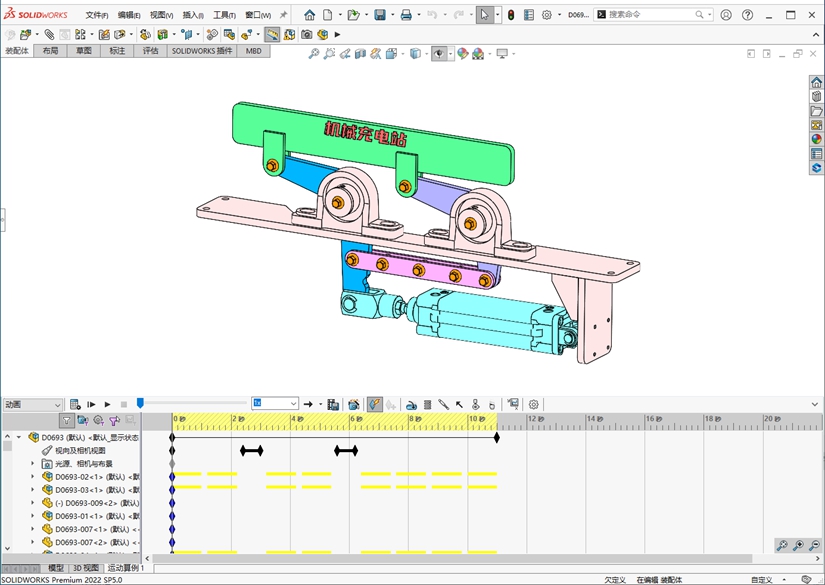Toggle the Hide/Show Items eye button
Screen dimensions: 825x585
[x=439, y=54]
